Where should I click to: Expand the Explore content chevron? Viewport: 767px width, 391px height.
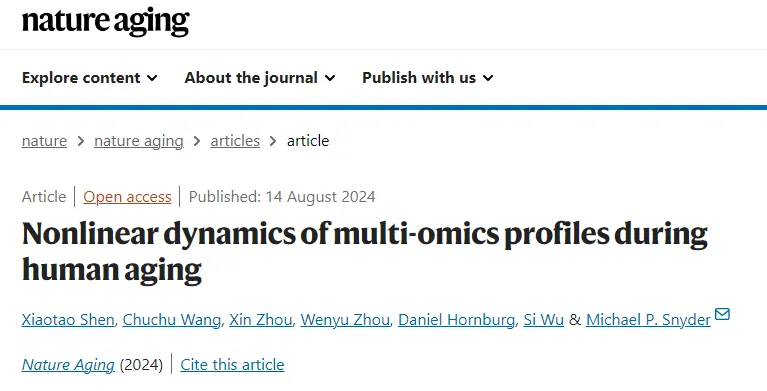(x=153, y=78)
